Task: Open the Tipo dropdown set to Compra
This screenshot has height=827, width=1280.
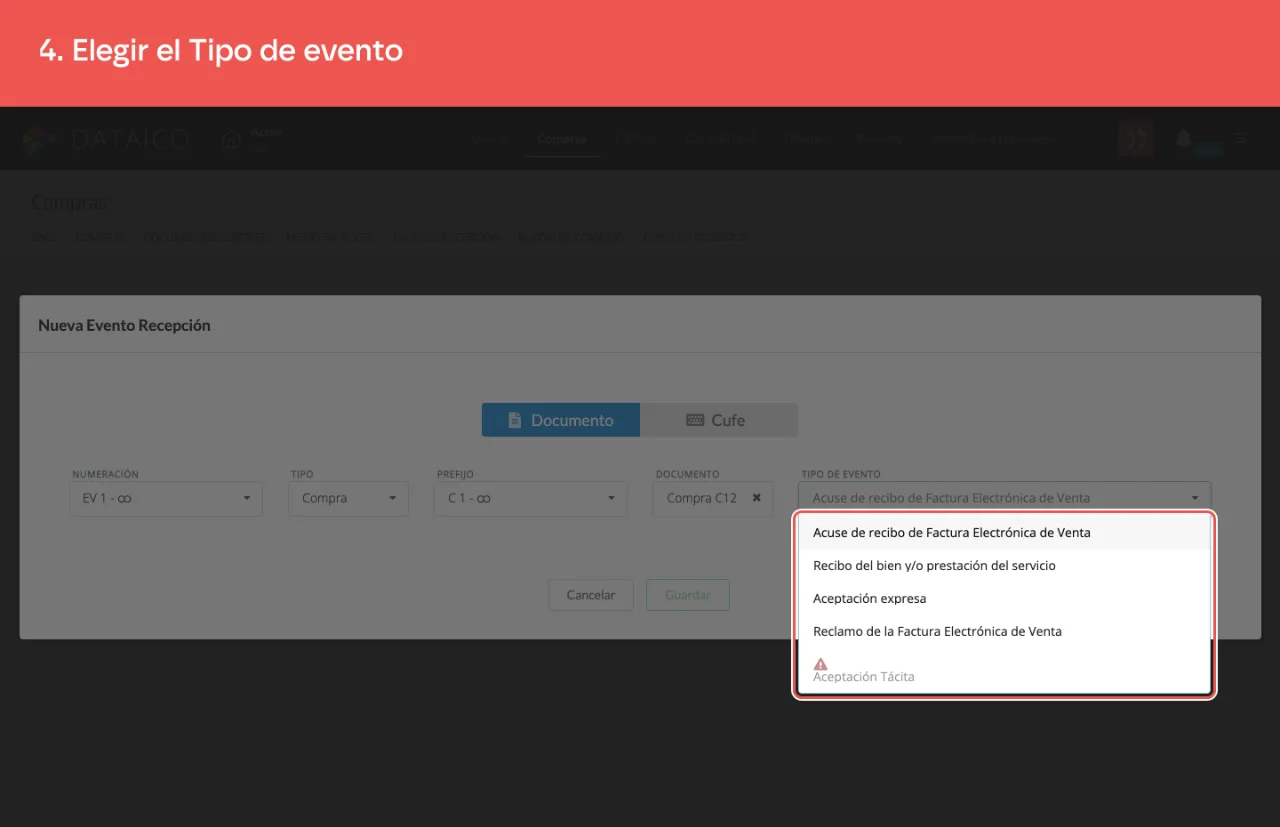Action: 348,498
